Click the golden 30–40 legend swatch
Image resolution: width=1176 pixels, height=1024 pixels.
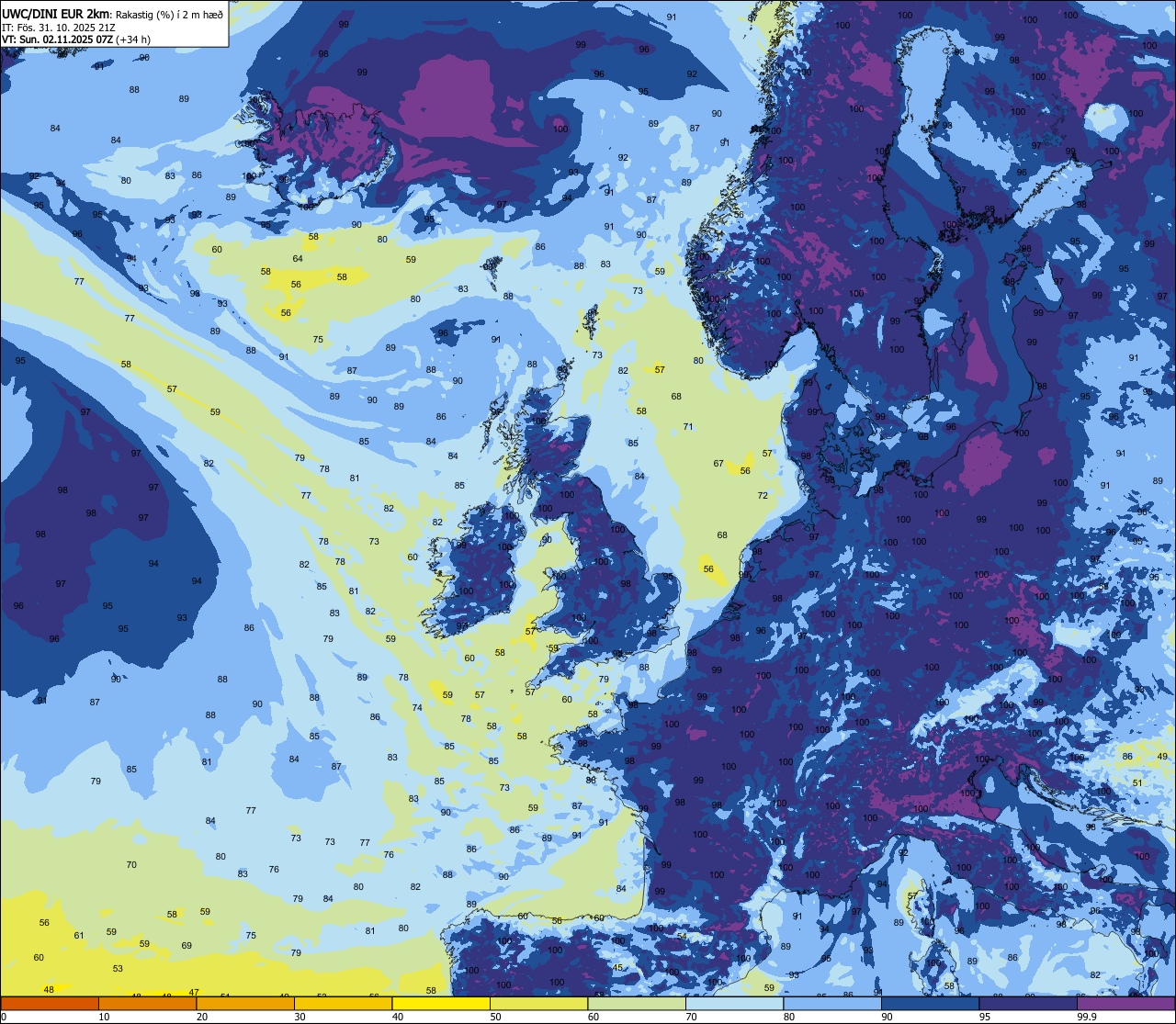tap(343, 1003)
